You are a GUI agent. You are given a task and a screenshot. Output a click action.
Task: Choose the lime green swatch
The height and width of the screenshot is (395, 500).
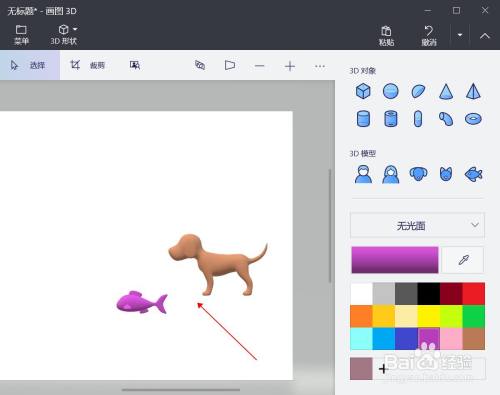point(451,316)
